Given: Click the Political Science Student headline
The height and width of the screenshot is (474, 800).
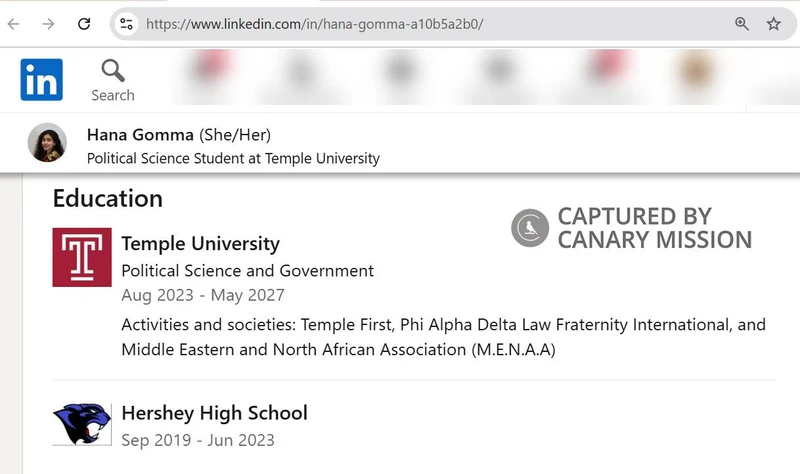Looking at the screenshot, I should pyautogui.click(x=233, y=158).
